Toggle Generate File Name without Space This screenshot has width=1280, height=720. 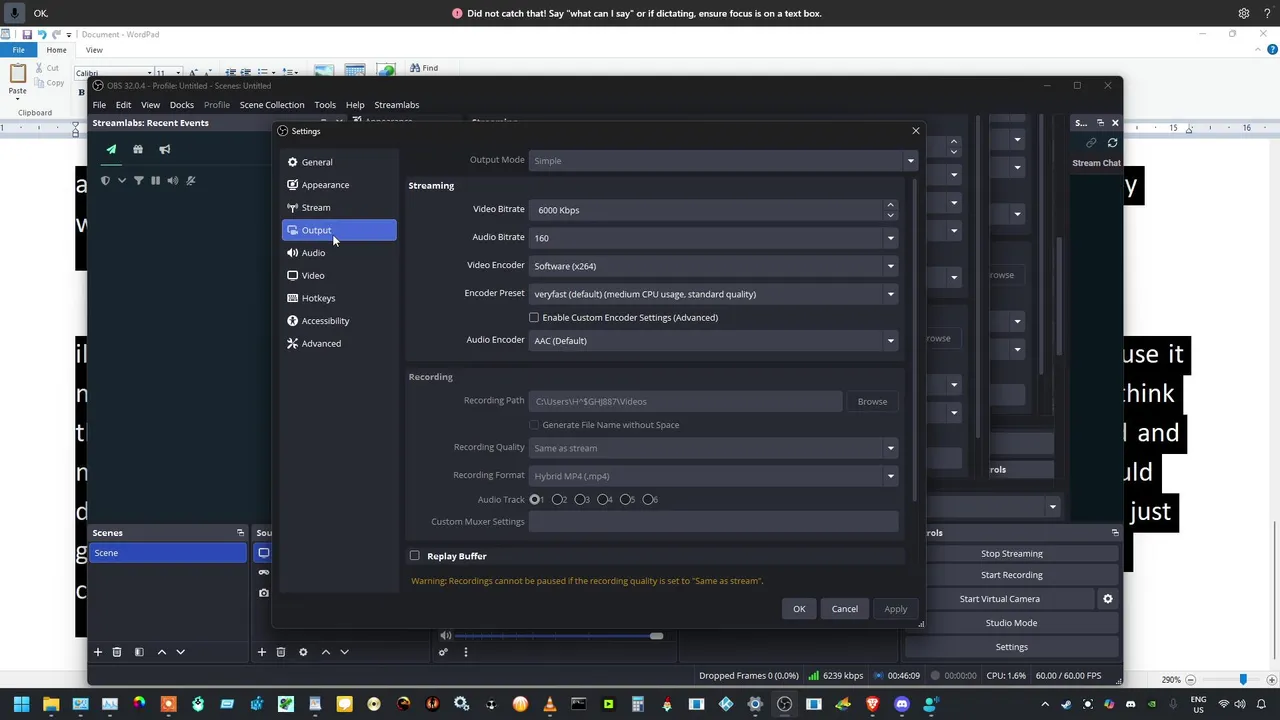click(x=534, y=425)
